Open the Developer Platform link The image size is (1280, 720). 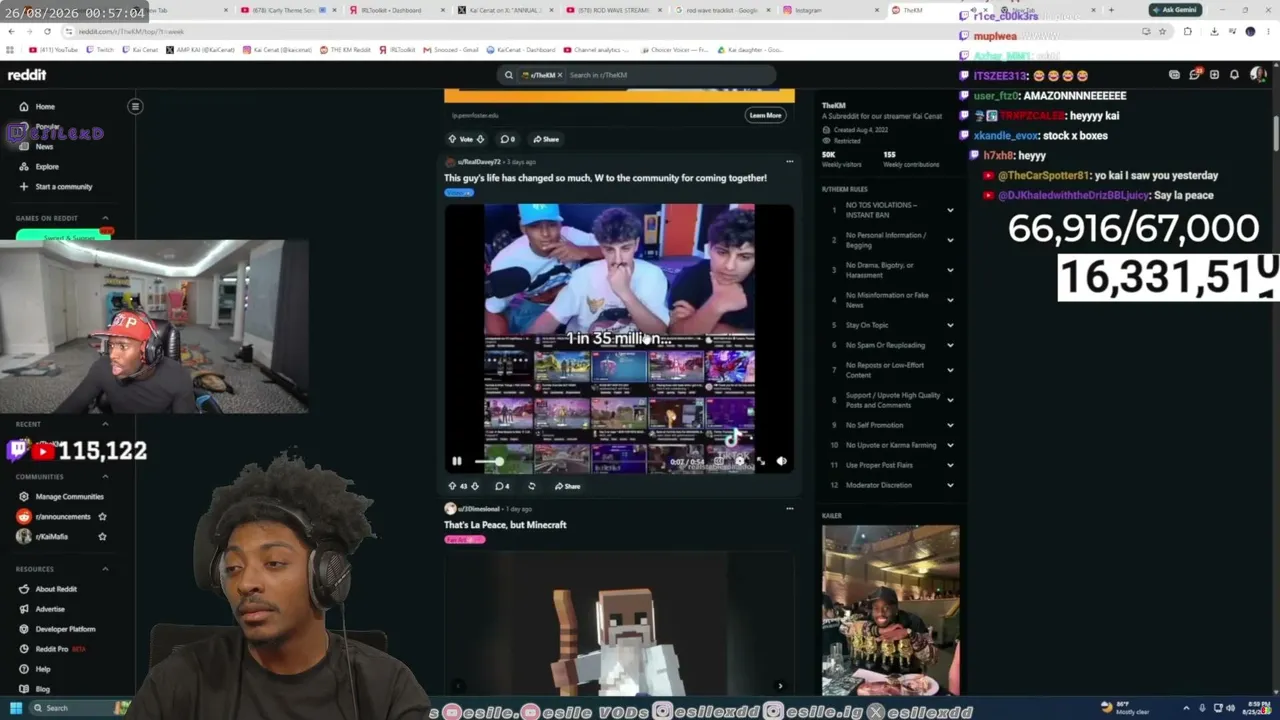tap(67, 629)
